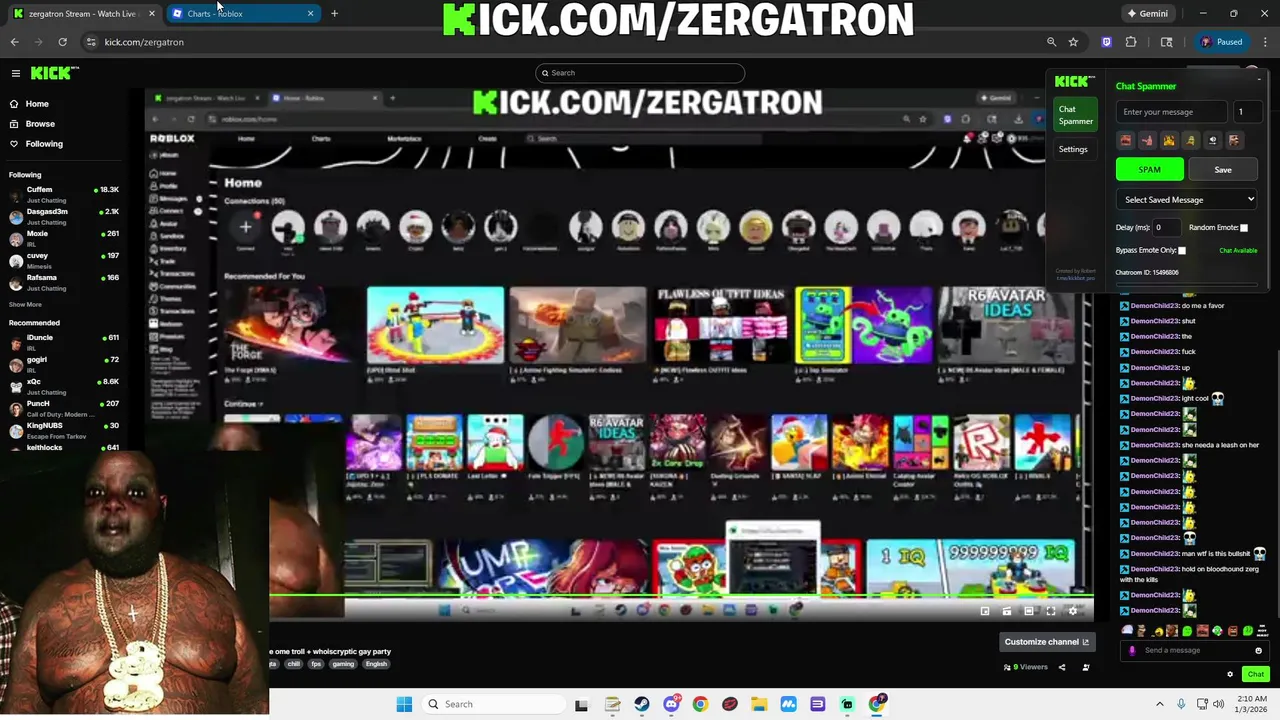Click the purple chat identity icon
Image resolution: width=1280 pixels, height=720 pixels.
[1132, 651]
